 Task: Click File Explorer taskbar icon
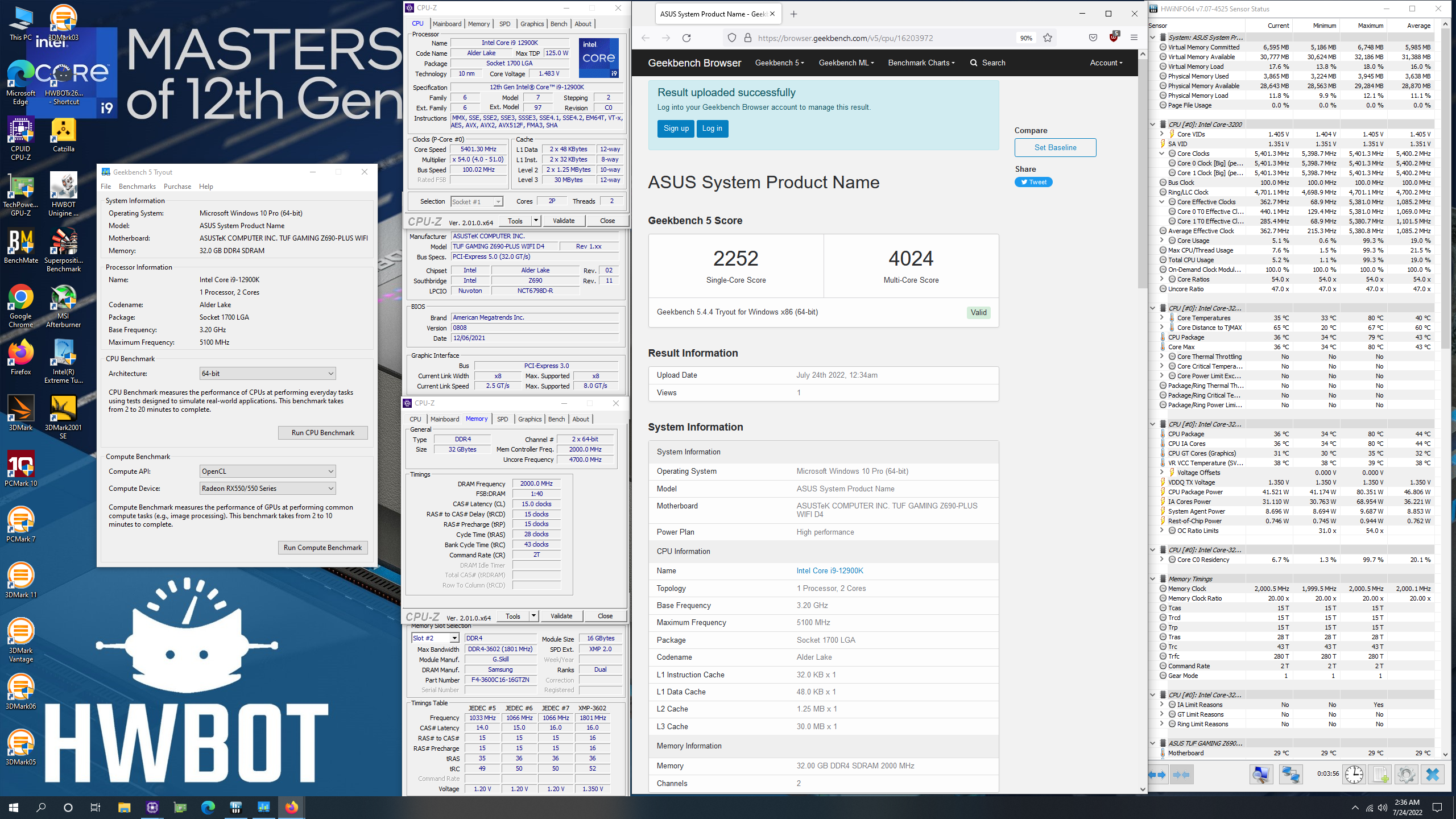pyautogui.click(x=124, y=807)
